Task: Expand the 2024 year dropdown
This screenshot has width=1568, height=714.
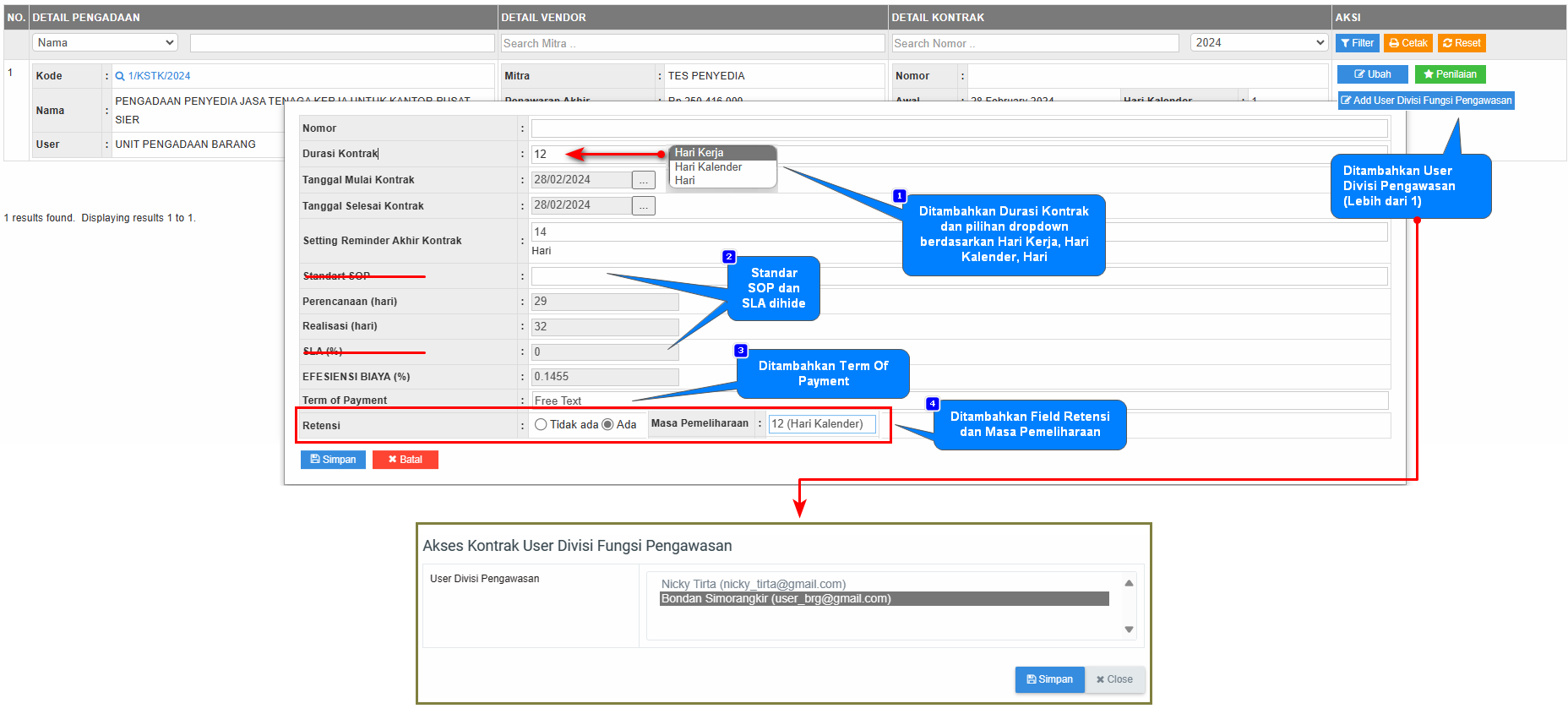Action: 1259,42
